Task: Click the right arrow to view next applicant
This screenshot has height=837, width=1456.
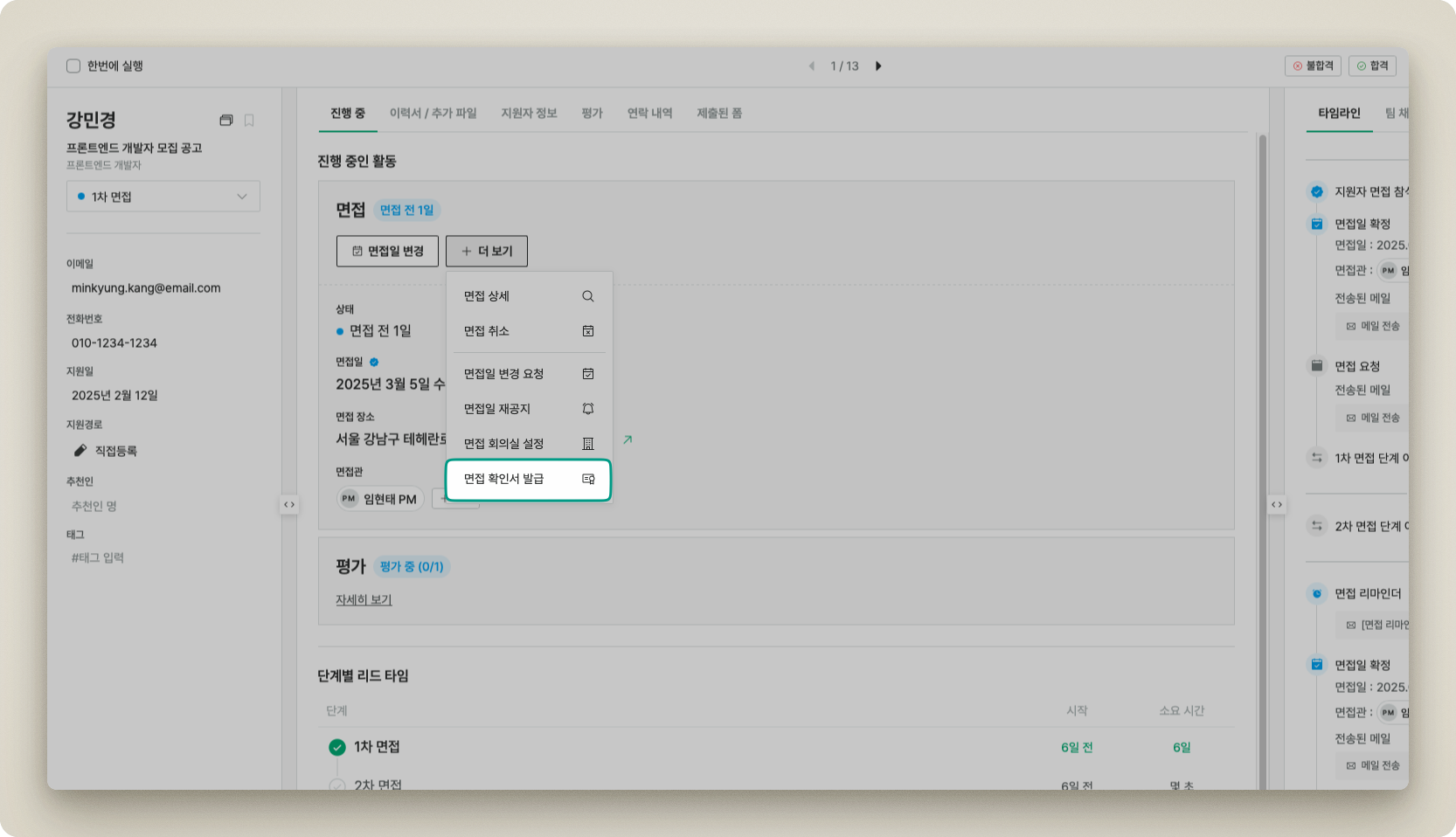Action: (x=878, y=66)
